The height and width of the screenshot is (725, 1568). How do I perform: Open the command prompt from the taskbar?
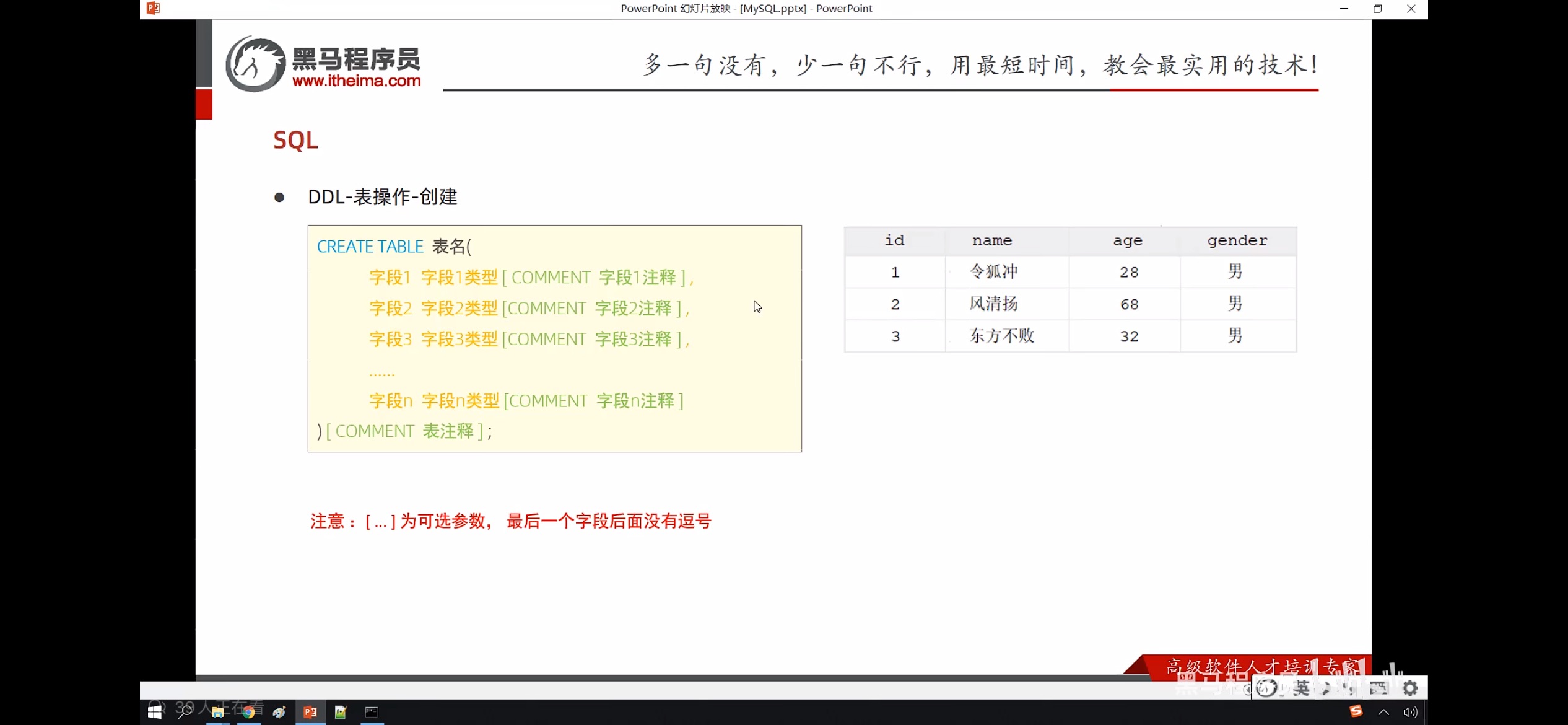[x=370, y=711]
